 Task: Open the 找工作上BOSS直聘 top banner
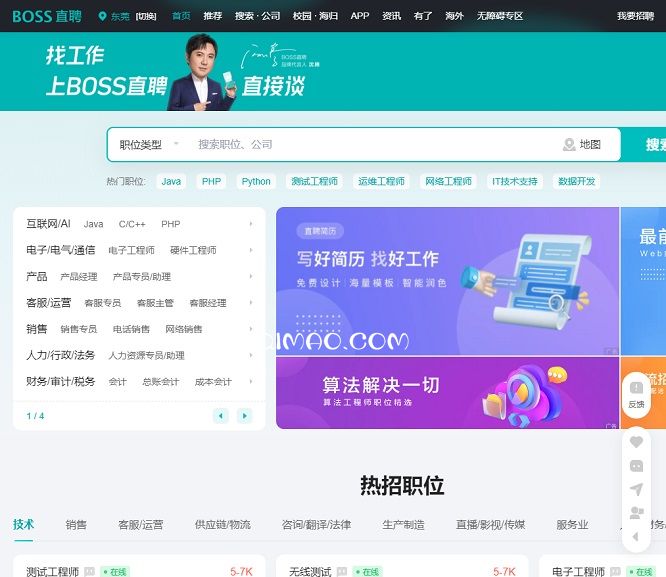[x=333, y=71]
